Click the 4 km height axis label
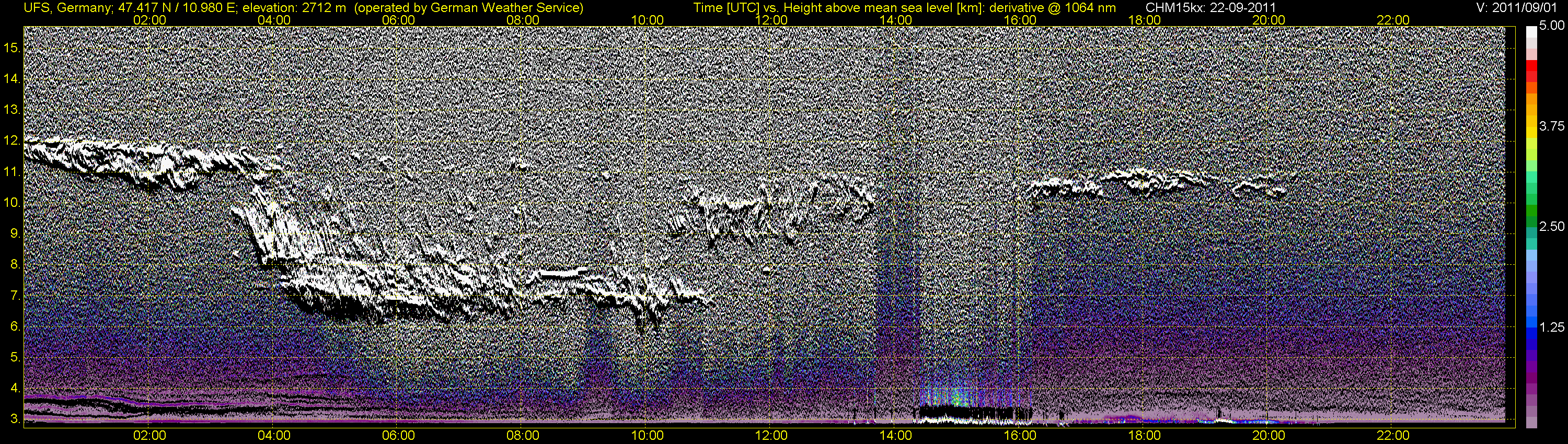Image resolution: width=1568 pixels, height=444 pixels. (x=15, y=388)
